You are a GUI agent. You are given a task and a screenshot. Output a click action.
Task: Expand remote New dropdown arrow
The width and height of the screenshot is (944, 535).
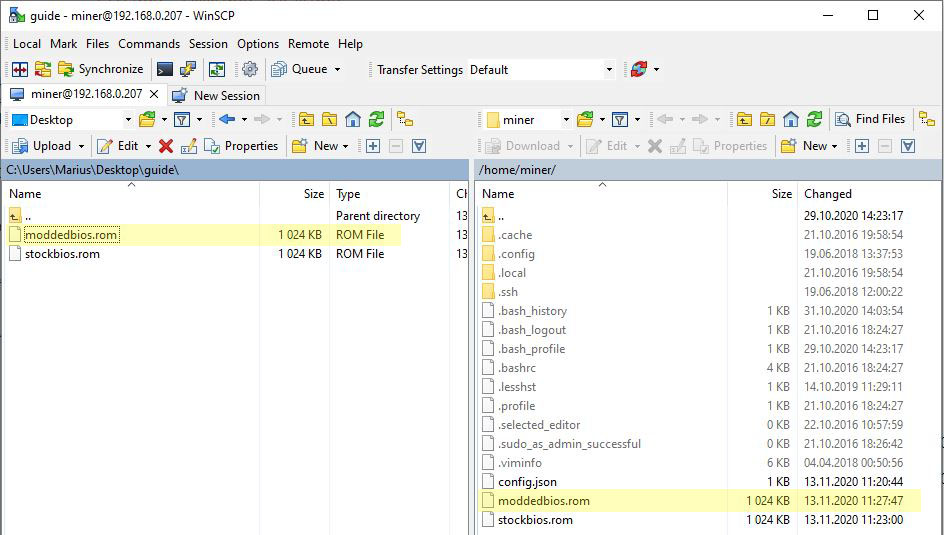(x=834, y=146)
